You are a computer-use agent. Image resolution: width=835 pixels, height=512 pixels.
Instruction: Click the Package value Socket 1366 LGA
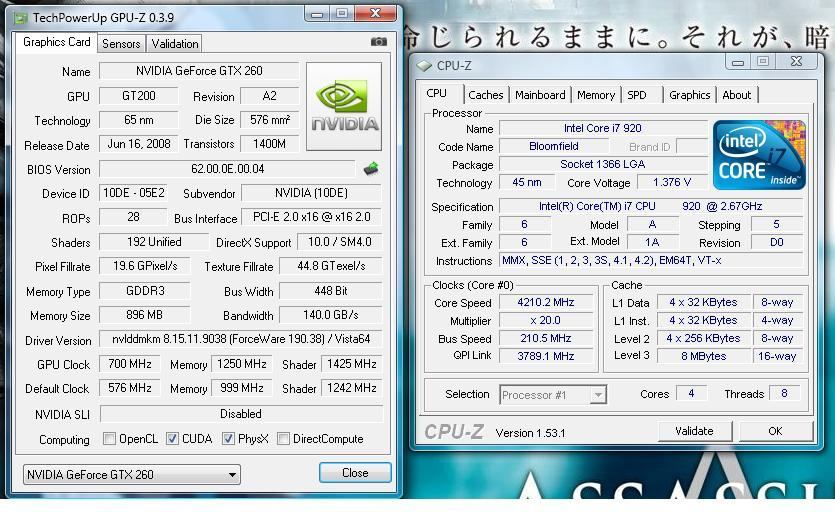[602, 165]
